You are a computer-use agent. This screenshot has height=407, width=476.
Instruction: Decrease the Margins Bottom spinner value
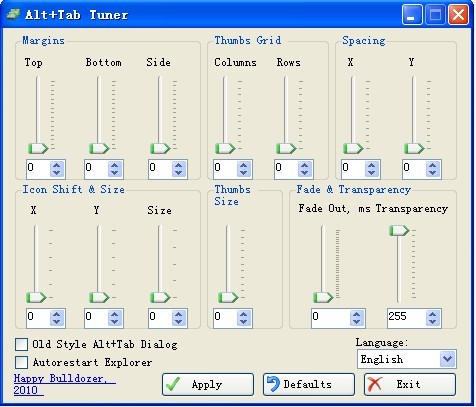pyautogui.click(x=115, y=173)
